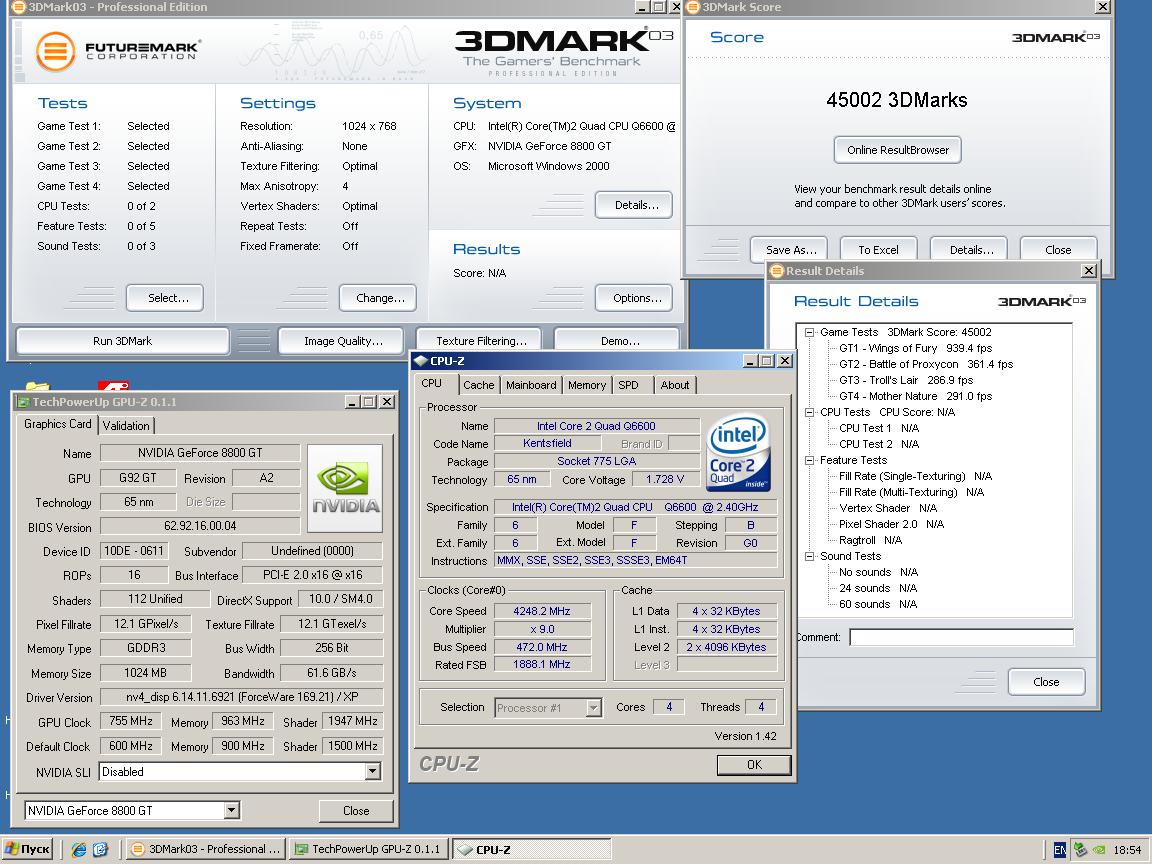Open second quick launch icon beside Internet Explorer
Image resolution: width=1152 pixels, height=864 pixels.
(x=101, y=849)
